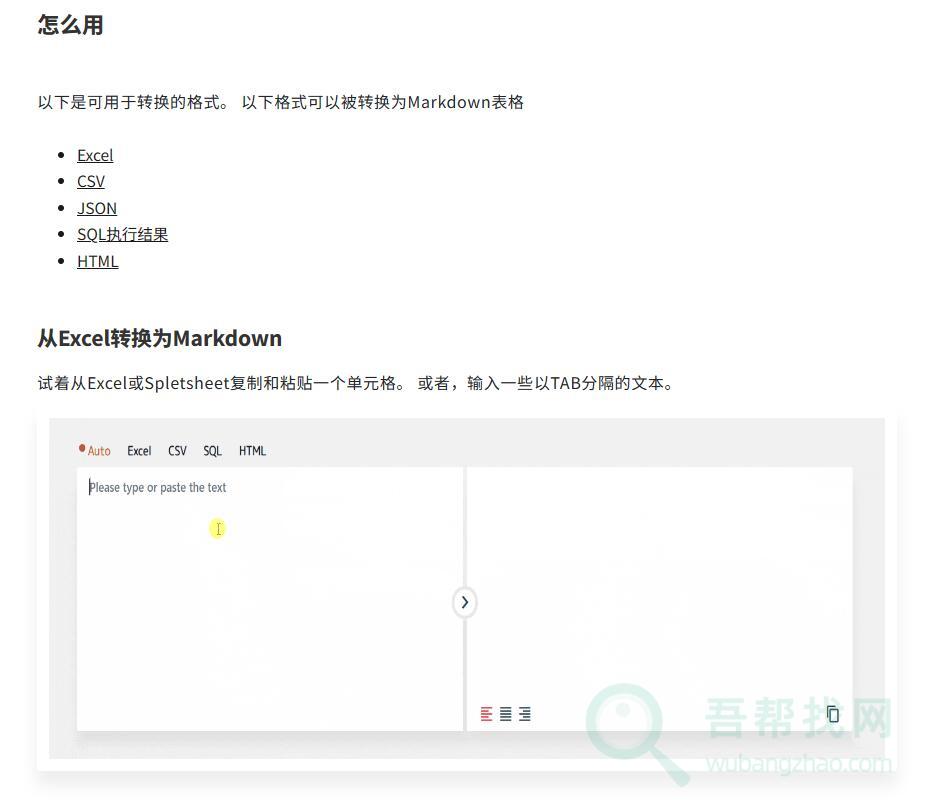
Task: Set right column alignment icon
Action: (x=524, y=714)
